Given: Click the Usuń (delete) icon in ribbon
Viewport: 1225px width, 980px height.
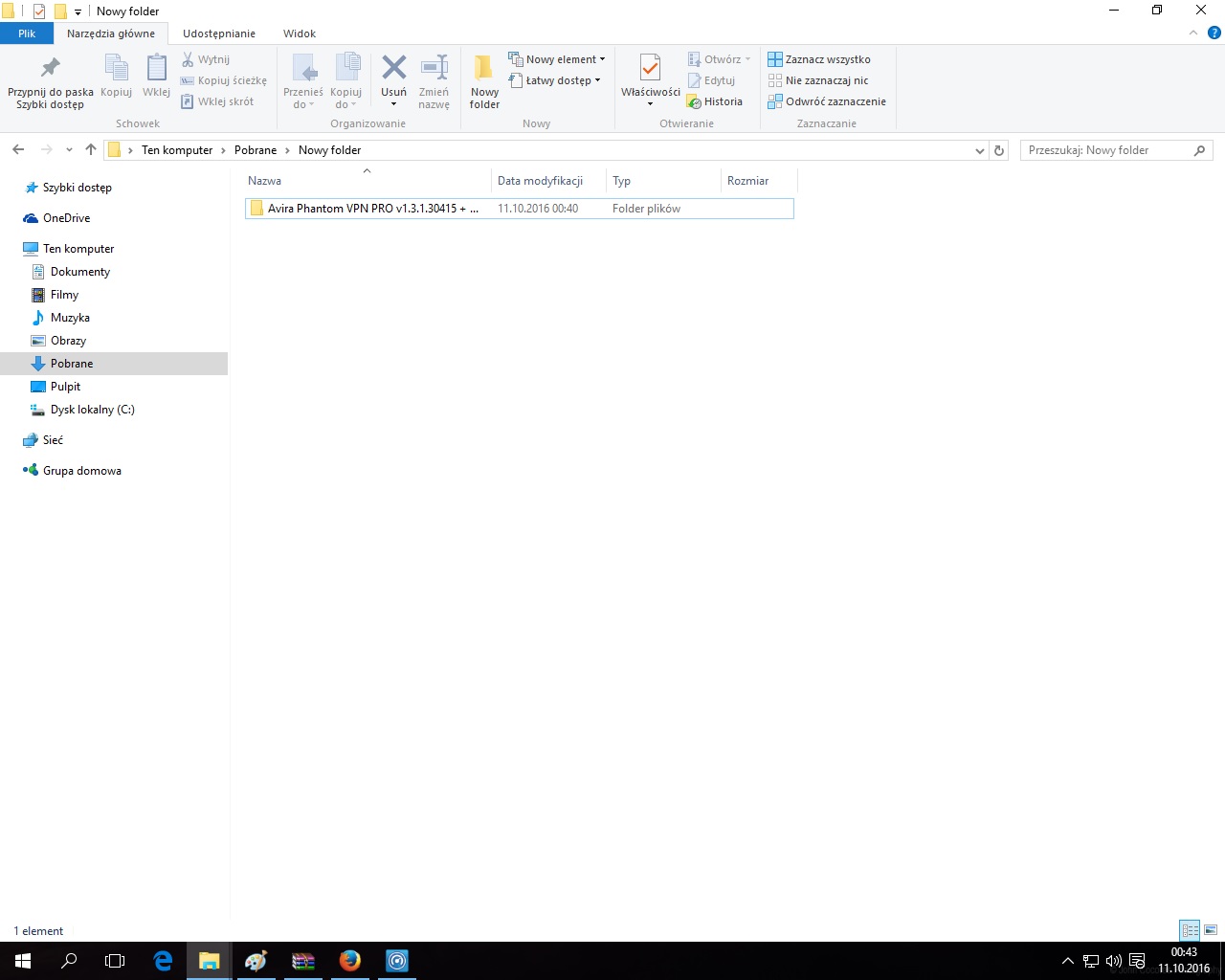Looking at the screenshot, I should pyautogui.click(x=393, y=69).
